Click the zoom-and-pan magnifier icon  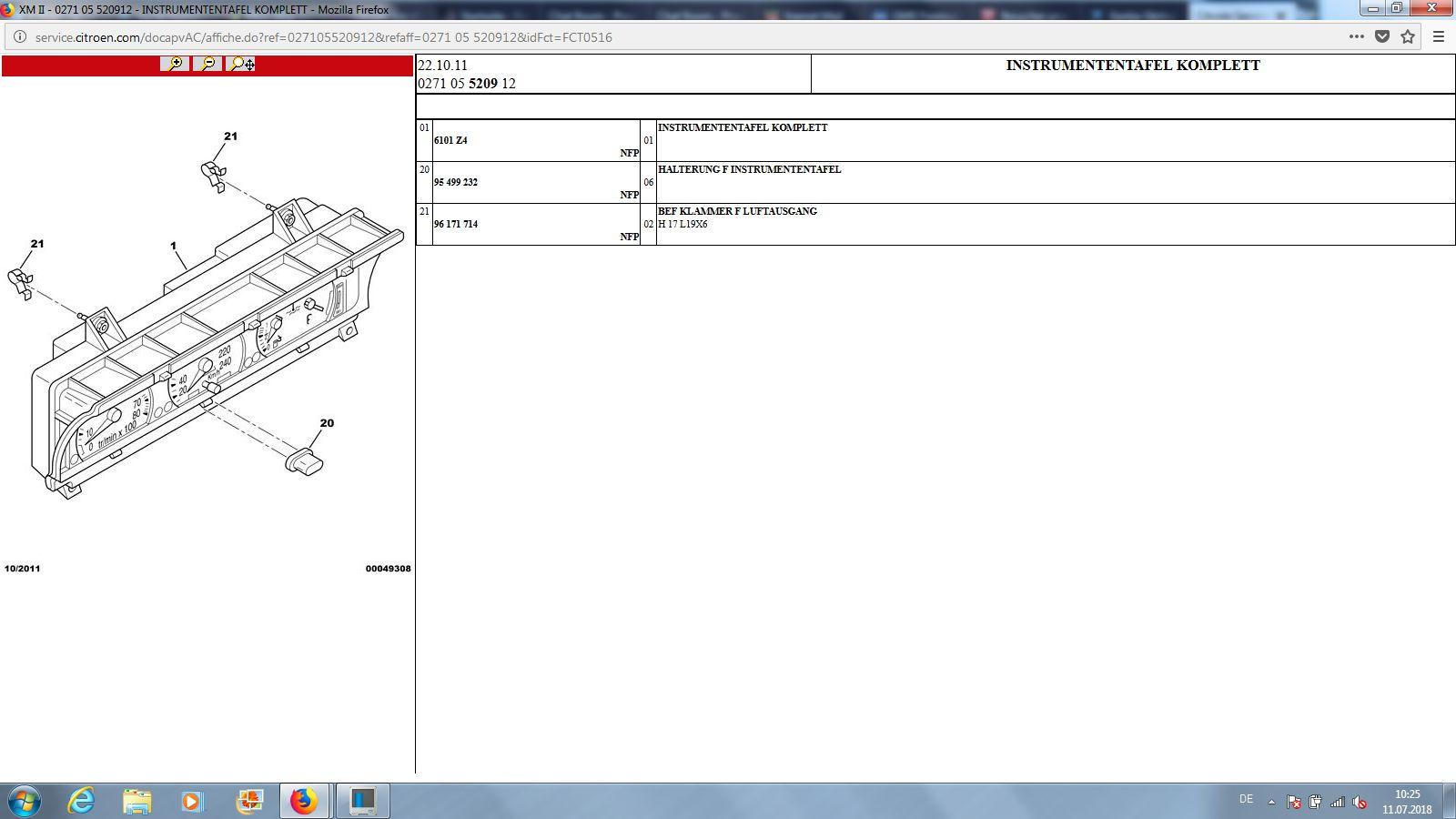(x=241, y=64)
